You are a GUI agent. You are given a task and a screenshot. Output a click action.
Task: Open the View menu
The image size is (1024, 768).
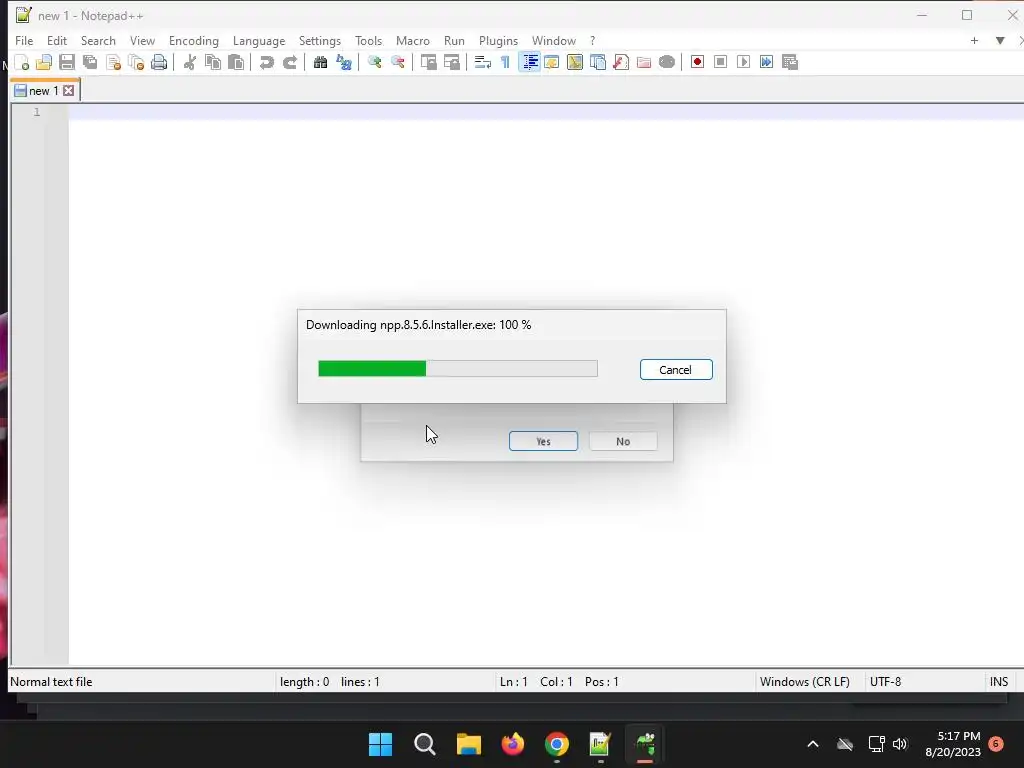point(142,40)
